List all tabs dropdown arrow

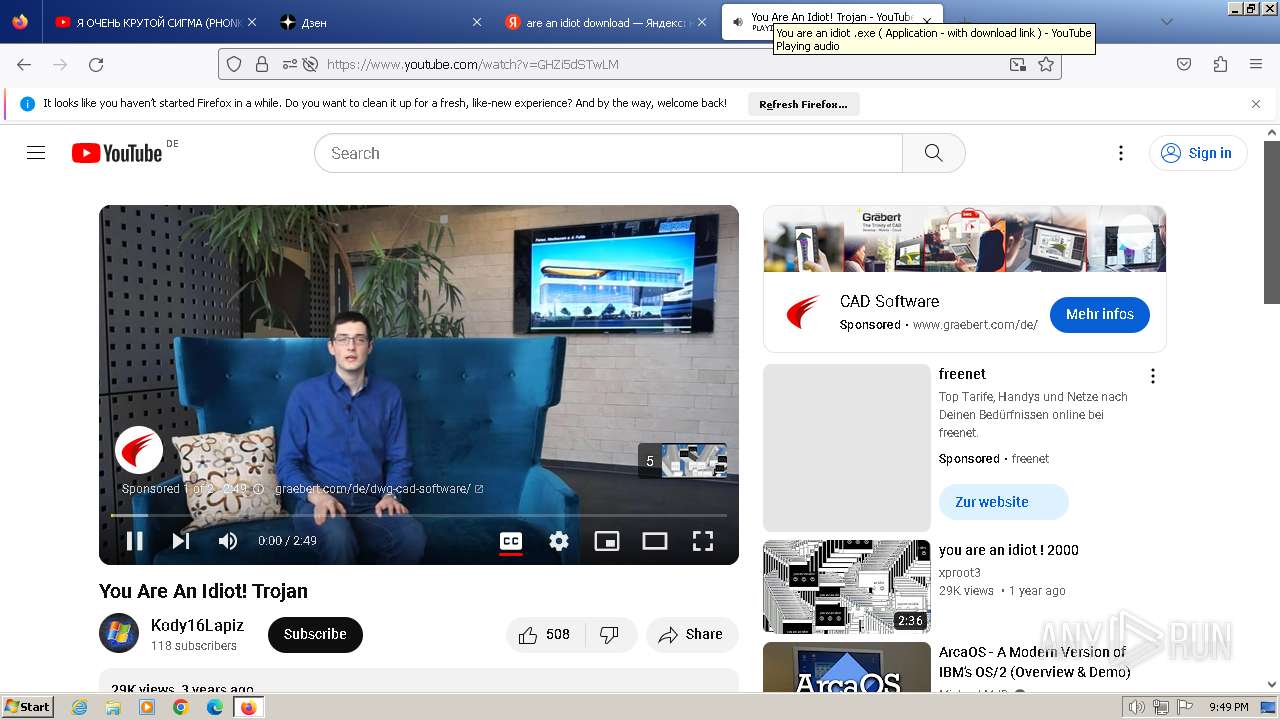point(1166,22)
